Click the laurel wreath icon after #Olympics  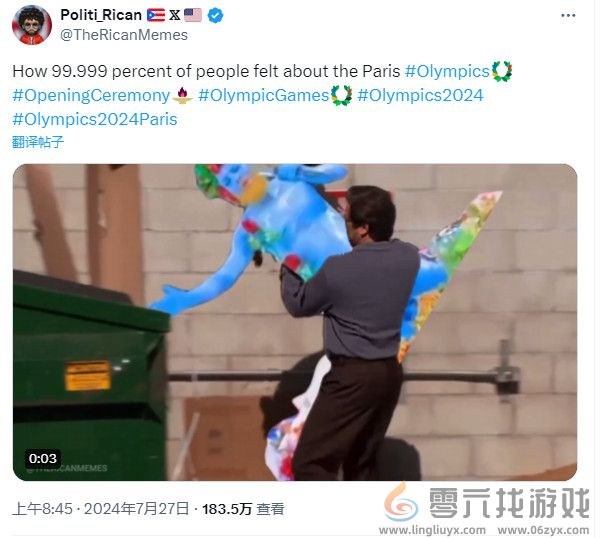click(x=502, y=72)
